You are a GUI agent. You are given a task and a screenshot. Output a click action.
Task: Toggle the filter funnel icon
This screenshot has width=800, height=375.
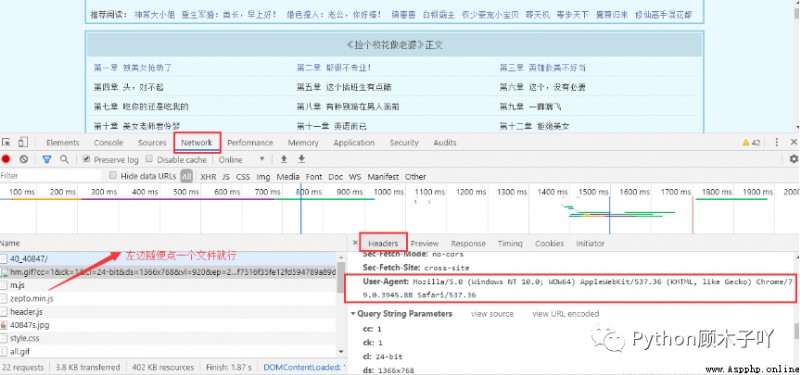(46, 159)
